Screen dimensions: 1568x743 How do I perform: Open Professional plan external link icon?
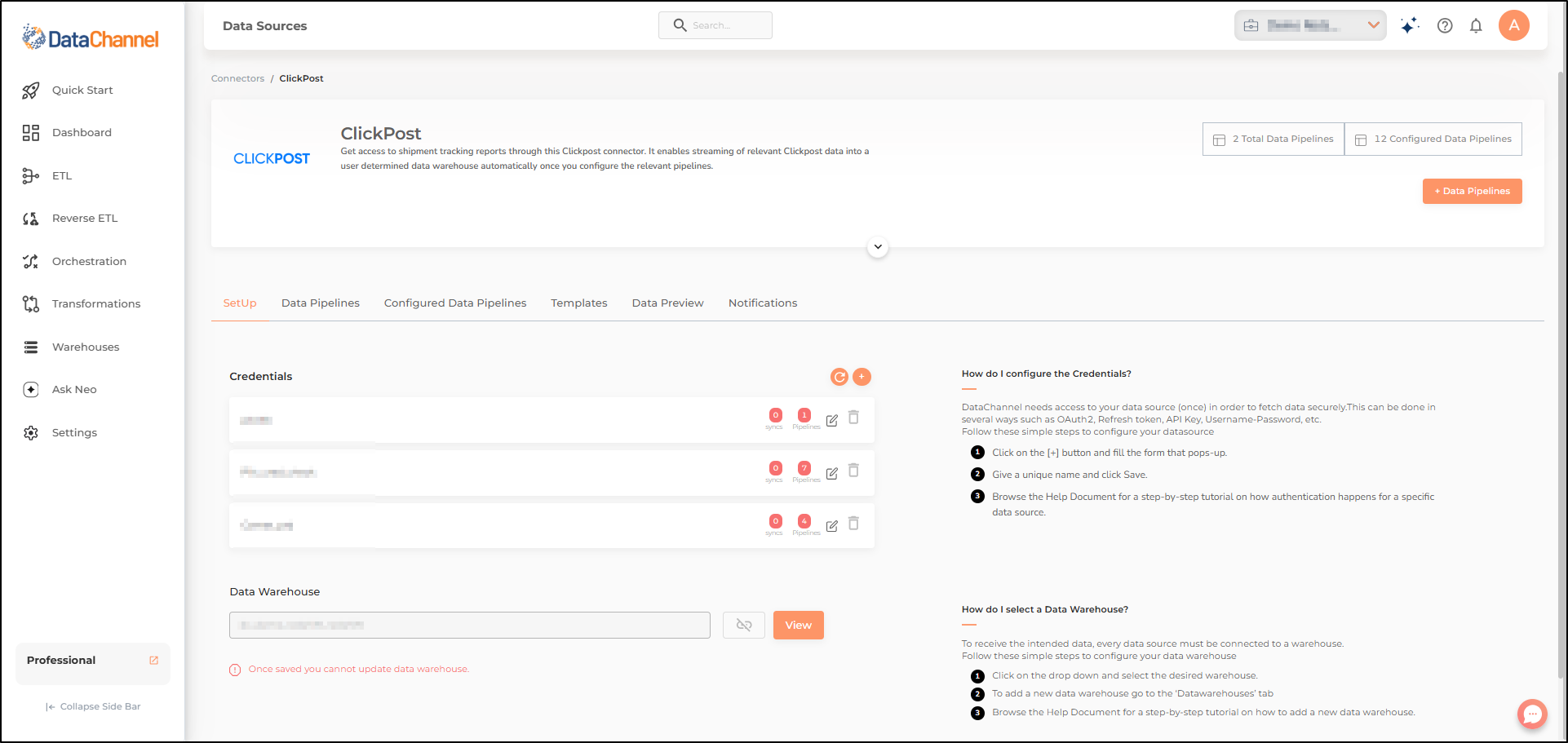pyautogui.click(x=153, y=661)
